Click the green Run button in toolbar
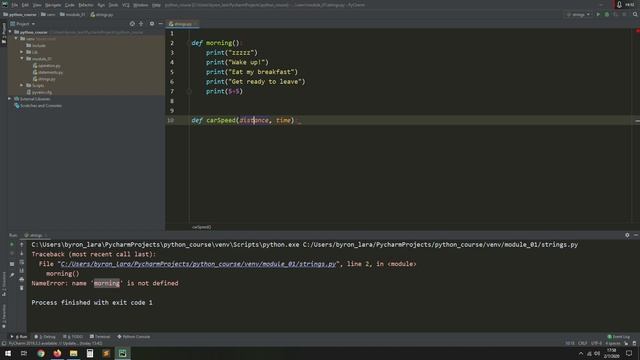Image resolution: width=640 pixels, height=360 pixels. 598,14
